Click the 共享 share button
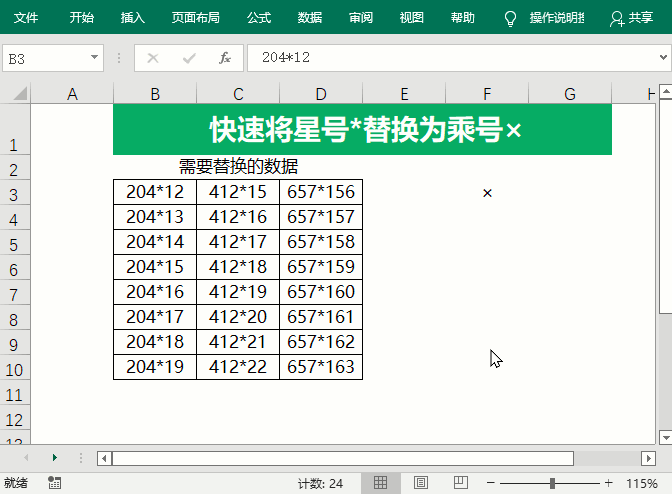Viewport: 672px width, 494px height. (632, 18)
